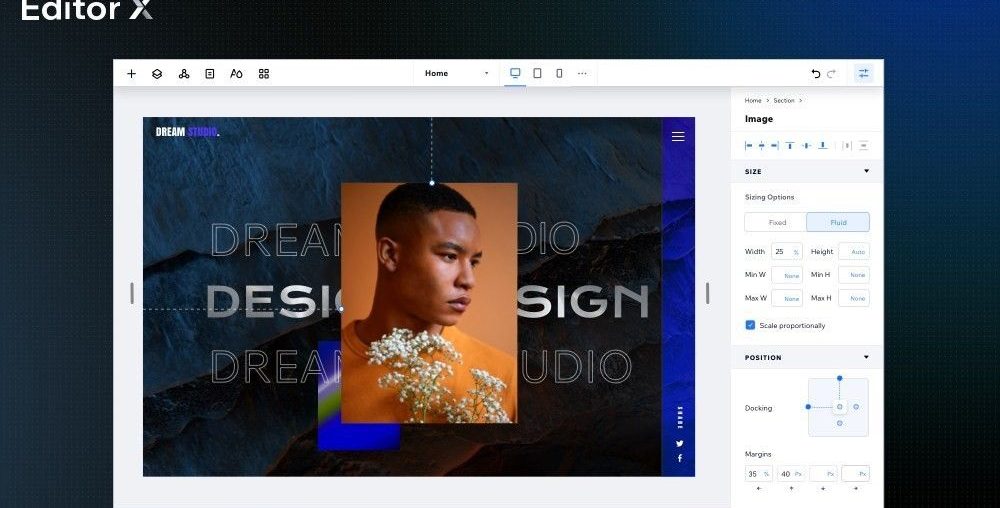The width and height of the screenshot is (1000, 508).
Task: Change Width unit percent dropdown
Action: (x=796, y=252)
